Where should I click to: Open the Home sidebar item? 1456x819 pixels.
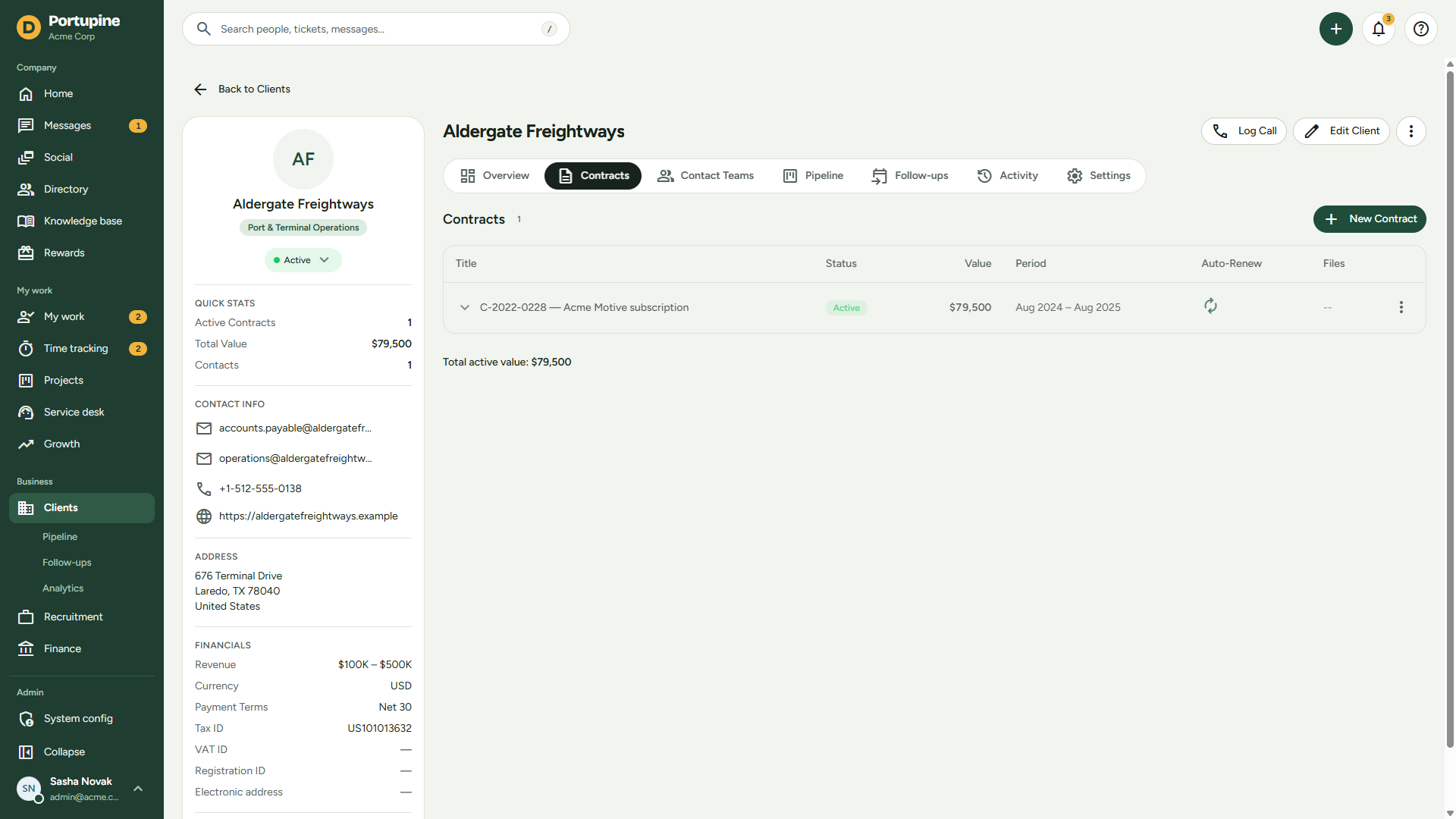click(82, 94)
